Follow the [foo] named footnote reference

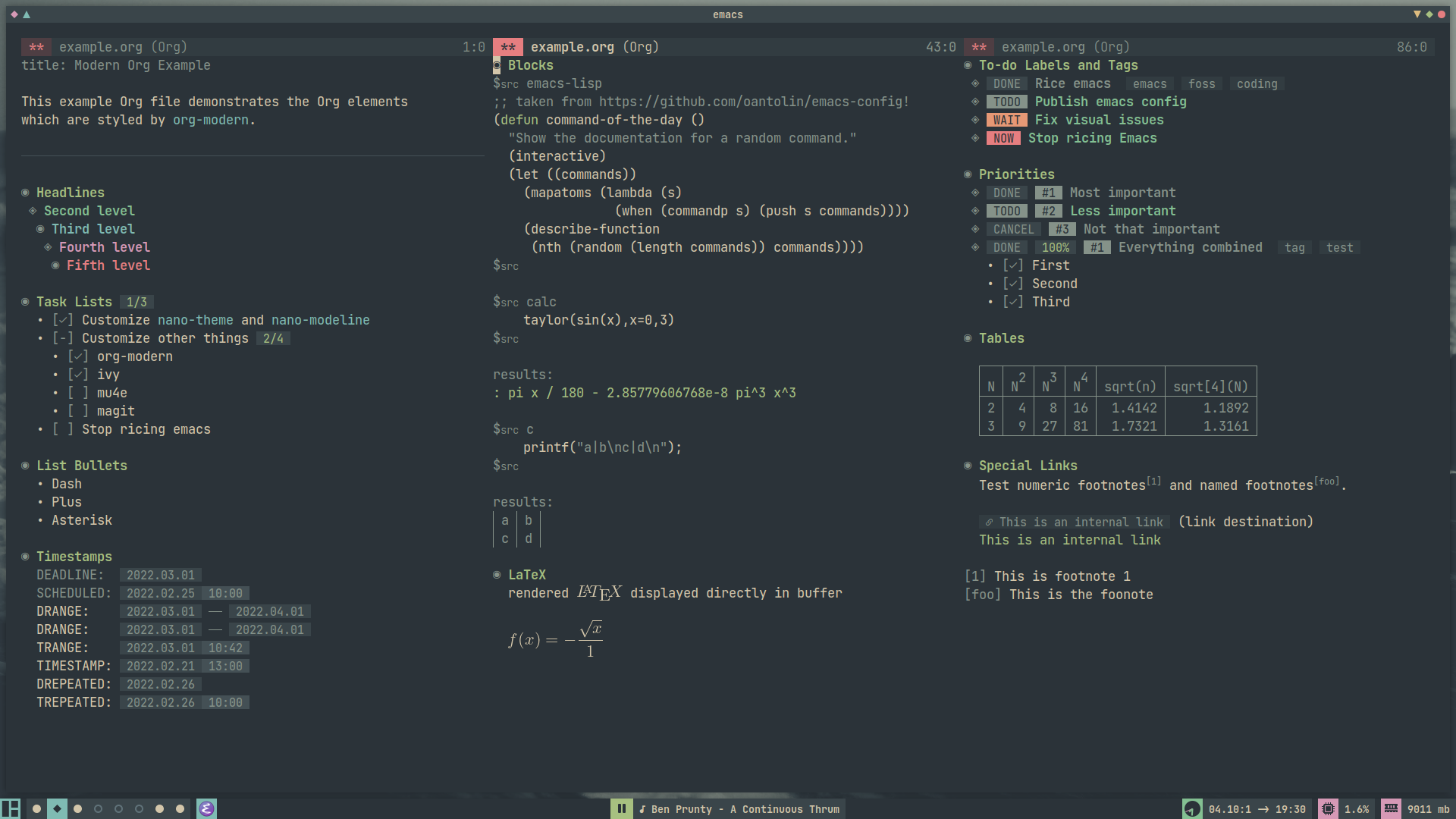pyautogui.click(x=1326, y=481)
